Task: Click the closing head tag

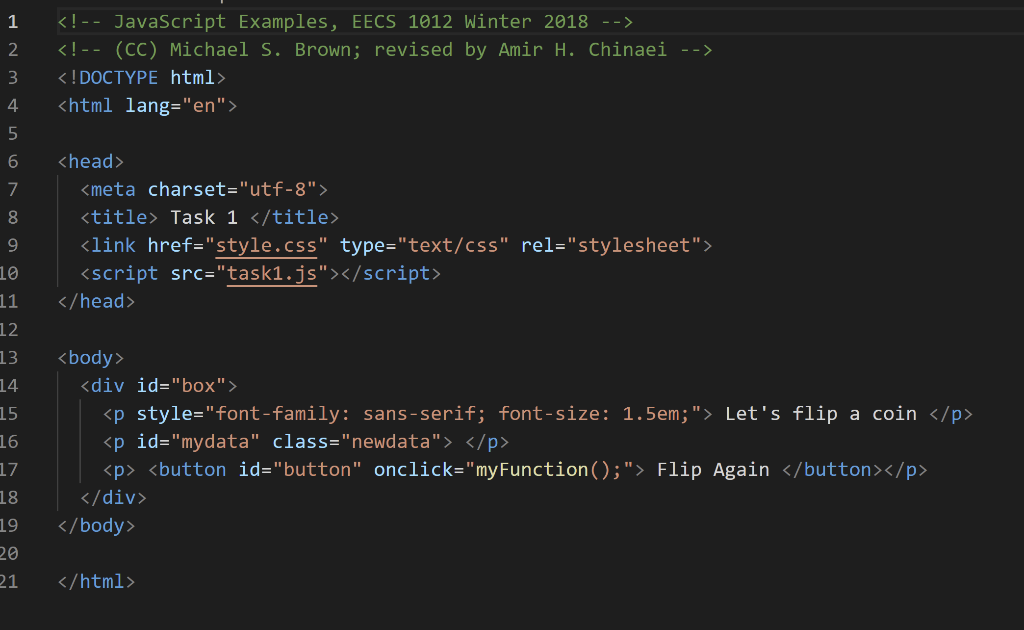Action: [x=96, y=302]
